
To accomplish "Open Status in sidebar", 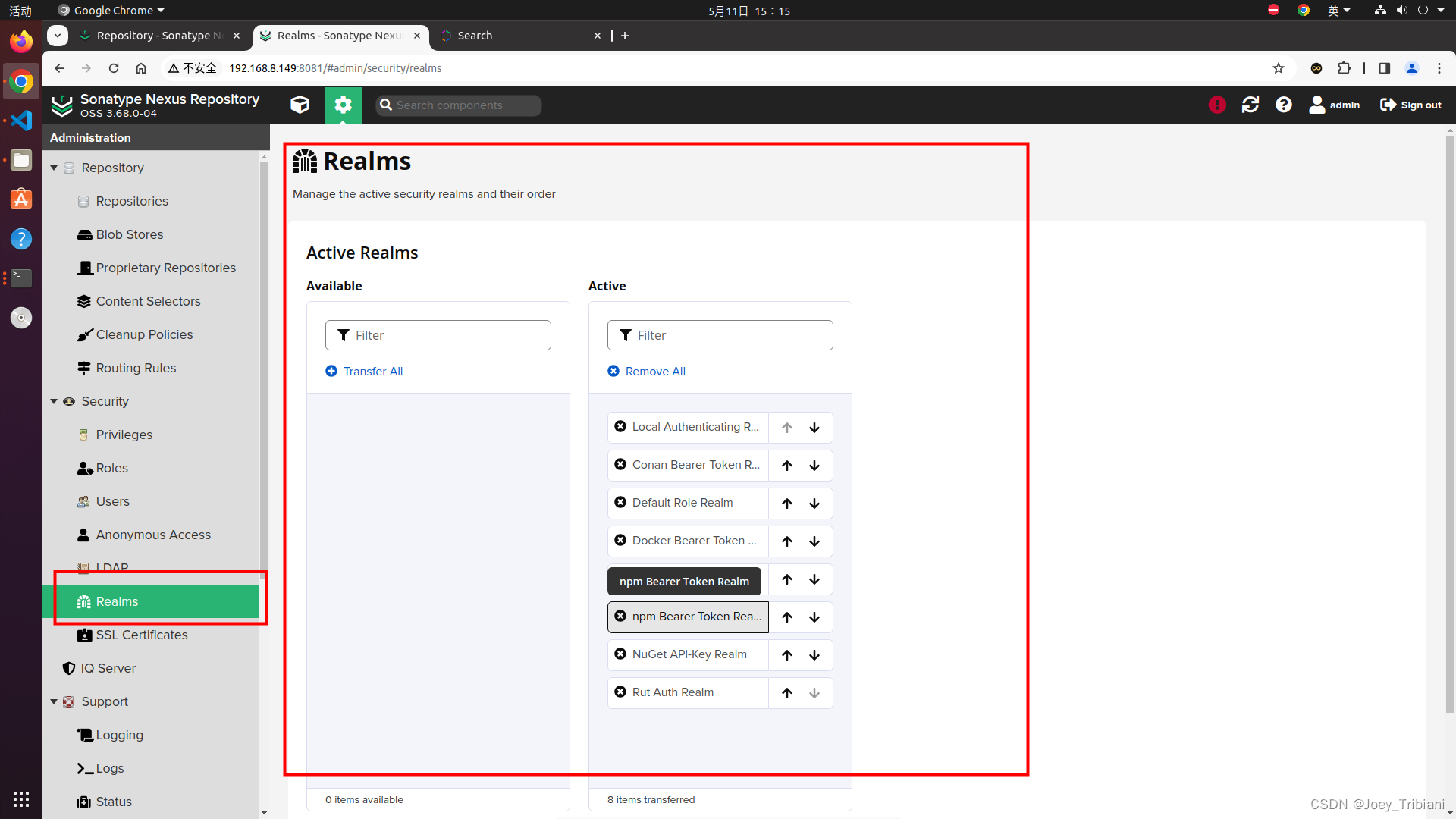I will (114, 802).
